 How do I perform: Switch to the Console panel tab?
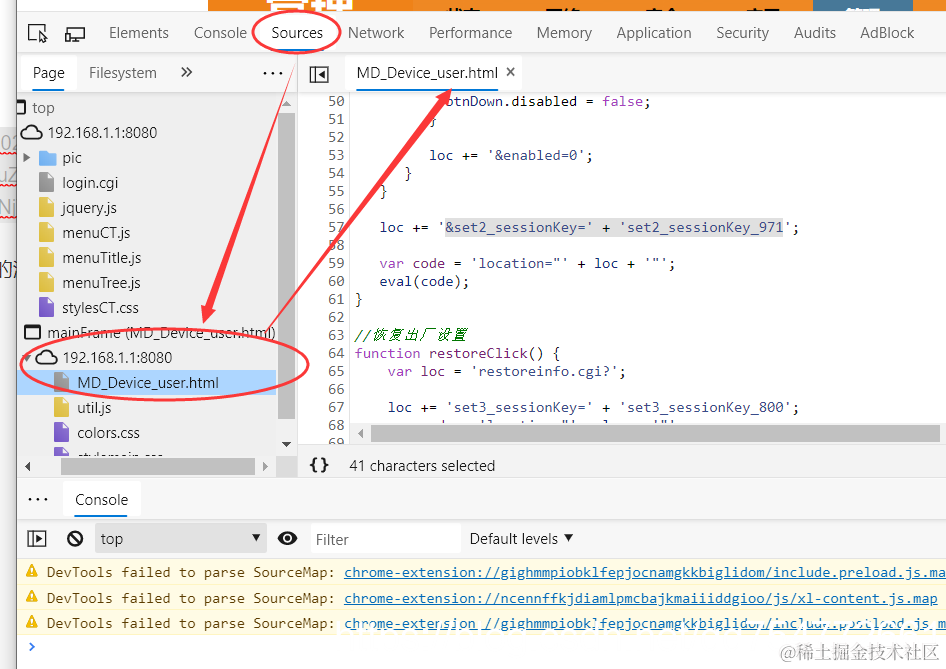tap(220, 33)
